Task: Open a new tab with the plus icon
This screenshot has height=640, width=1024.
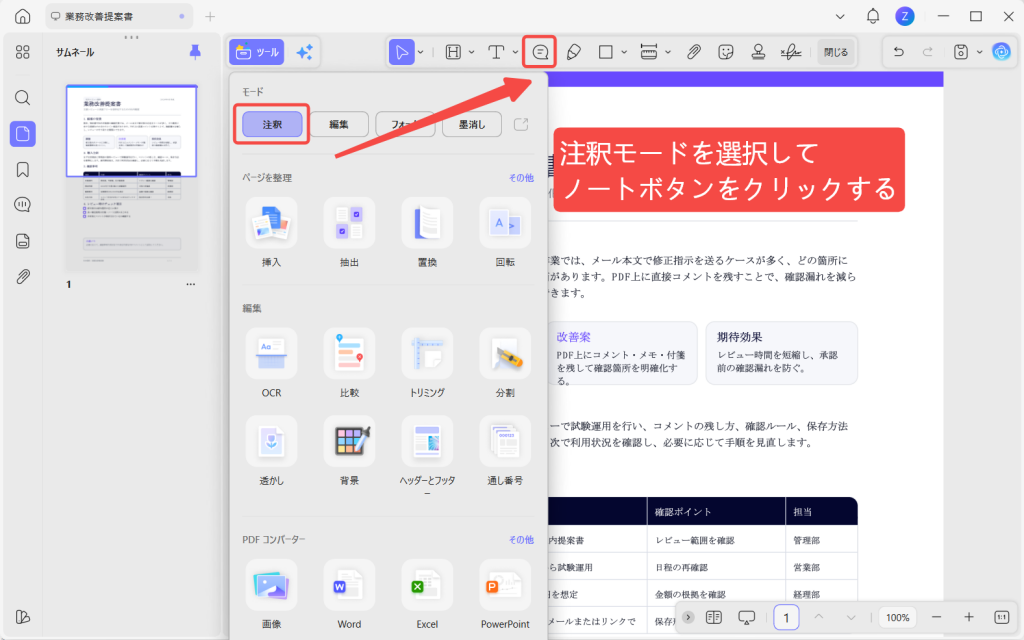Action: (x=210, y=16)
